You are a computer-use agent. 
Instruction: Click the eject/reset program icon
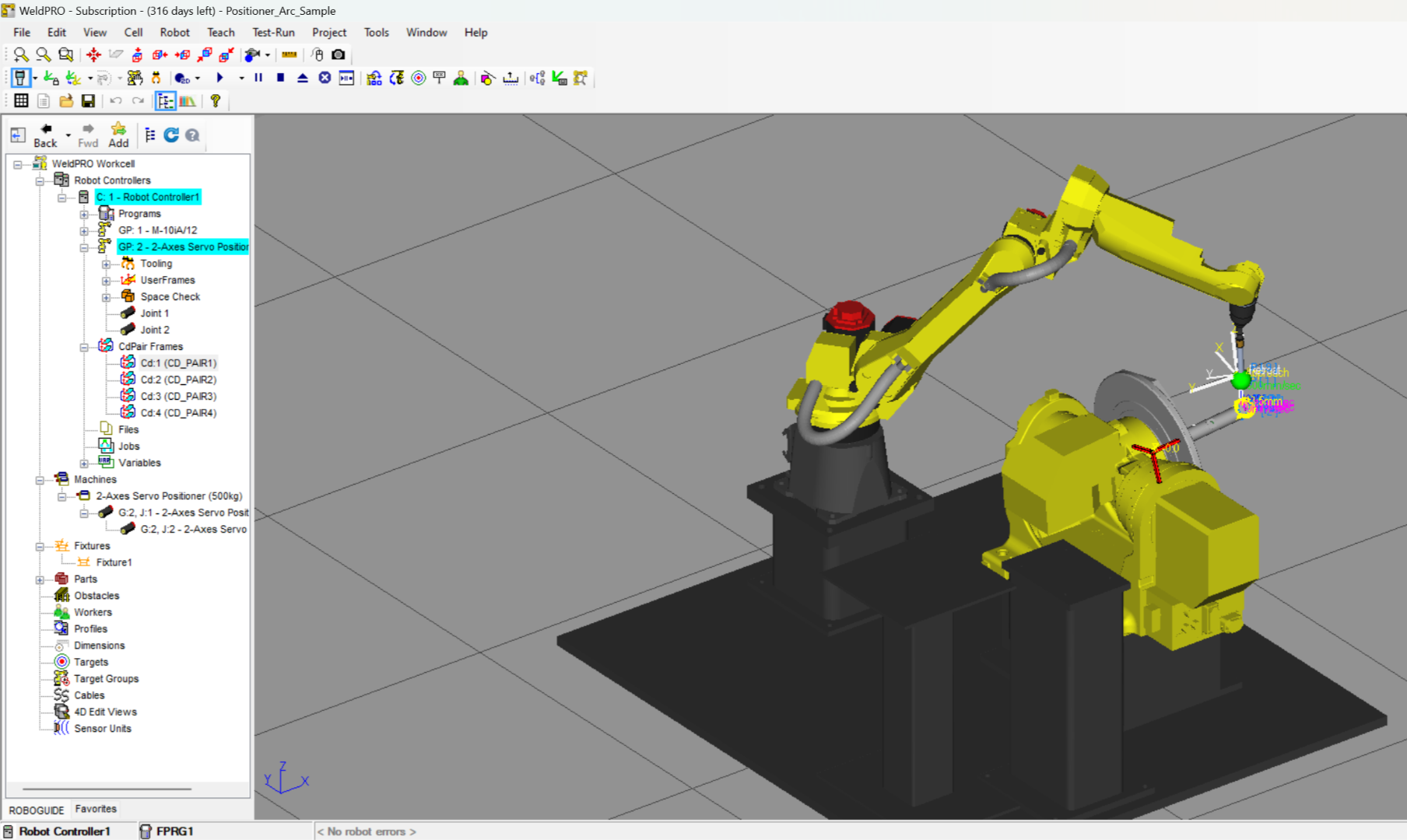[303, 78]
